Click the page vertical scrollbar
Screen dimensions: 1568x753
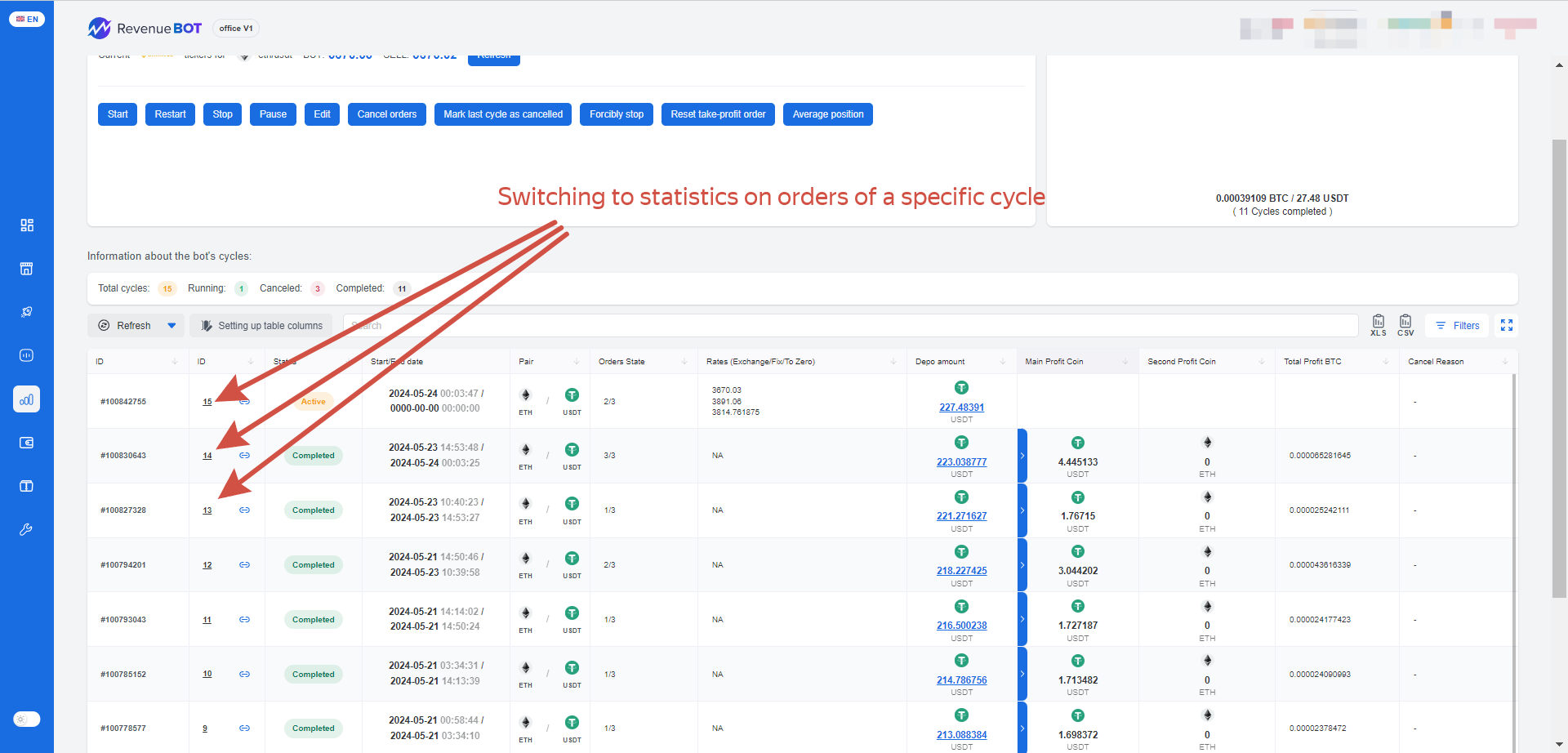pos(1559,369)
